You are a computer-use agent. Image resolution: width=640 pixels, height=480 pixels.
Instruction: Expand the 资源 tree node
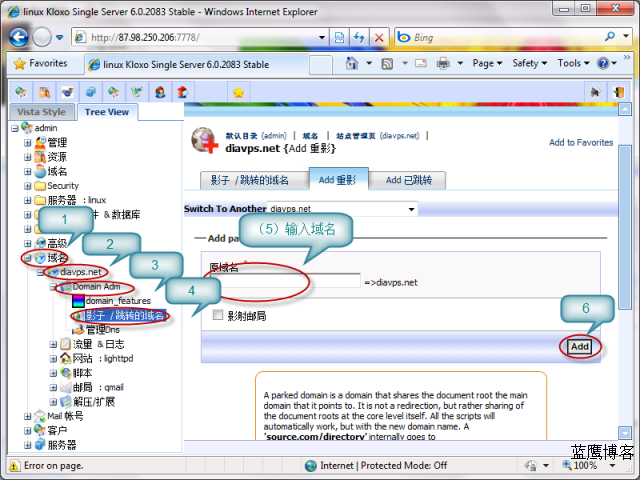click(27, 157)
